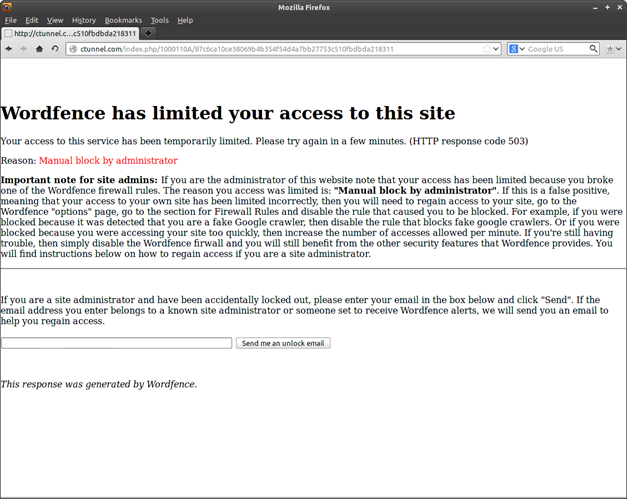Click Send me an unlock email button

pyautogui.click(x=283, y=343)
